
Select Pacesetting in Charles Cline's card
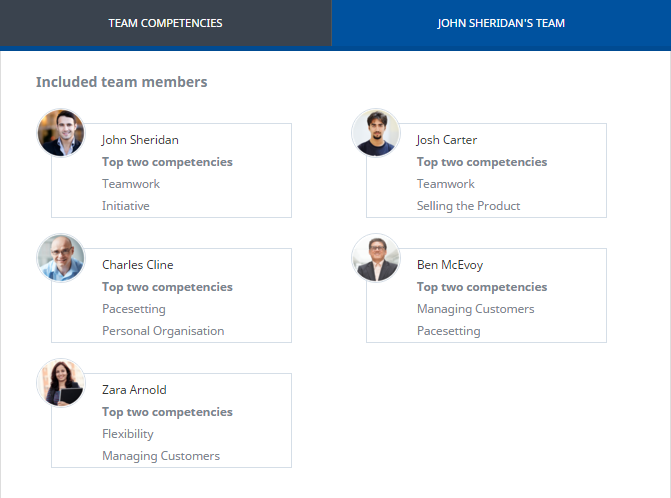point(134,309)
